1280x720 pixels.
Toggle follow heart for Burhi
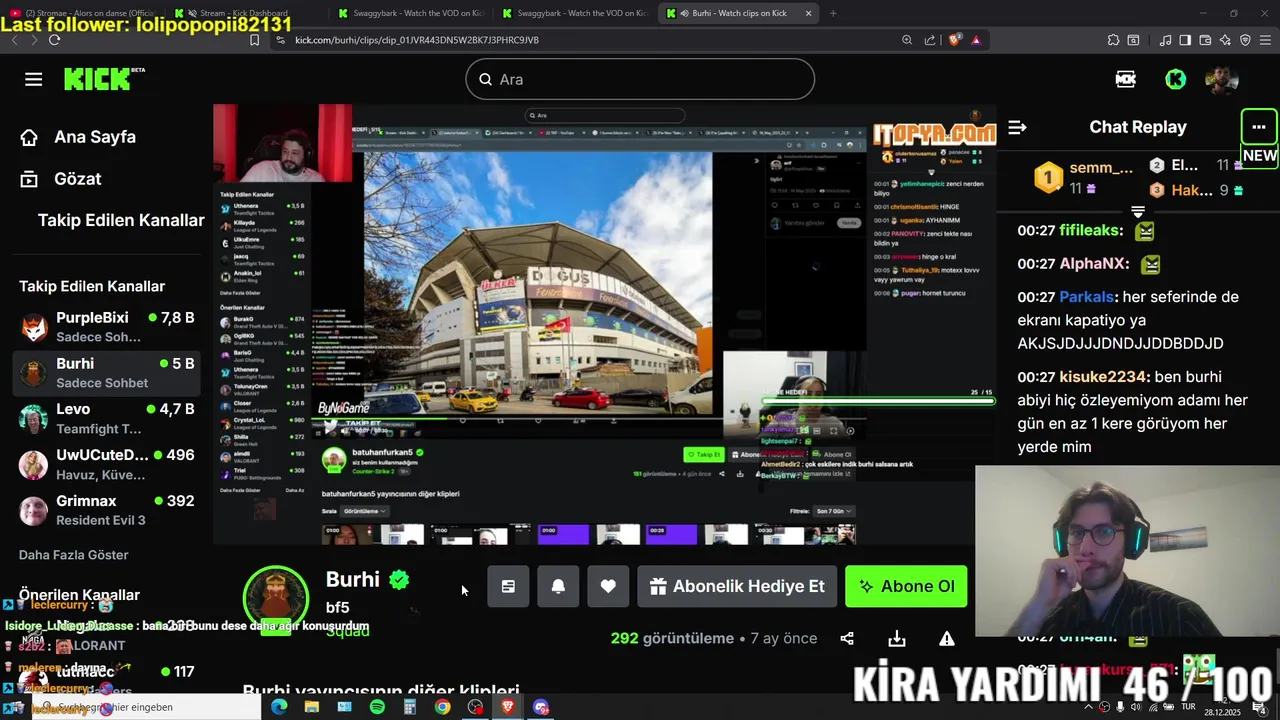click(608, 587)
